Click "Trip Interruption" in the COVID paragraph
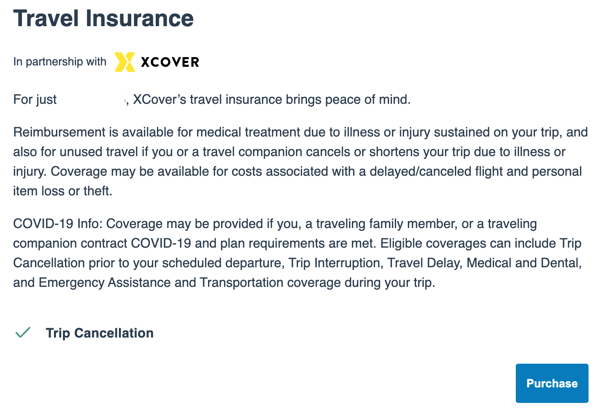Viewport: 600px width, 416px height. 335,263
